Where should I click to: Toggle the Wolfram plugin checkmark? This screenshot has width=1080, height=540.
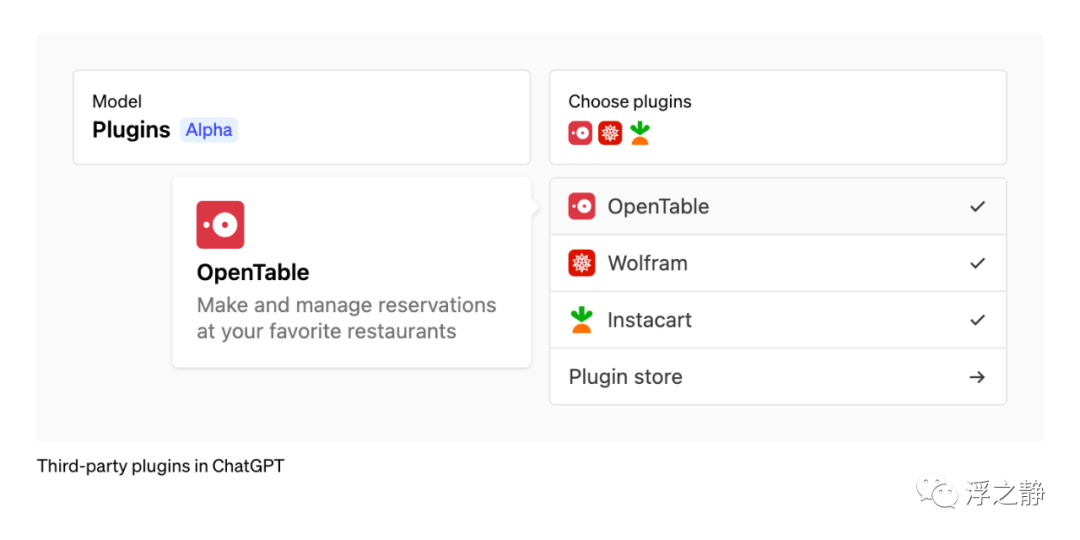(977, 263)
